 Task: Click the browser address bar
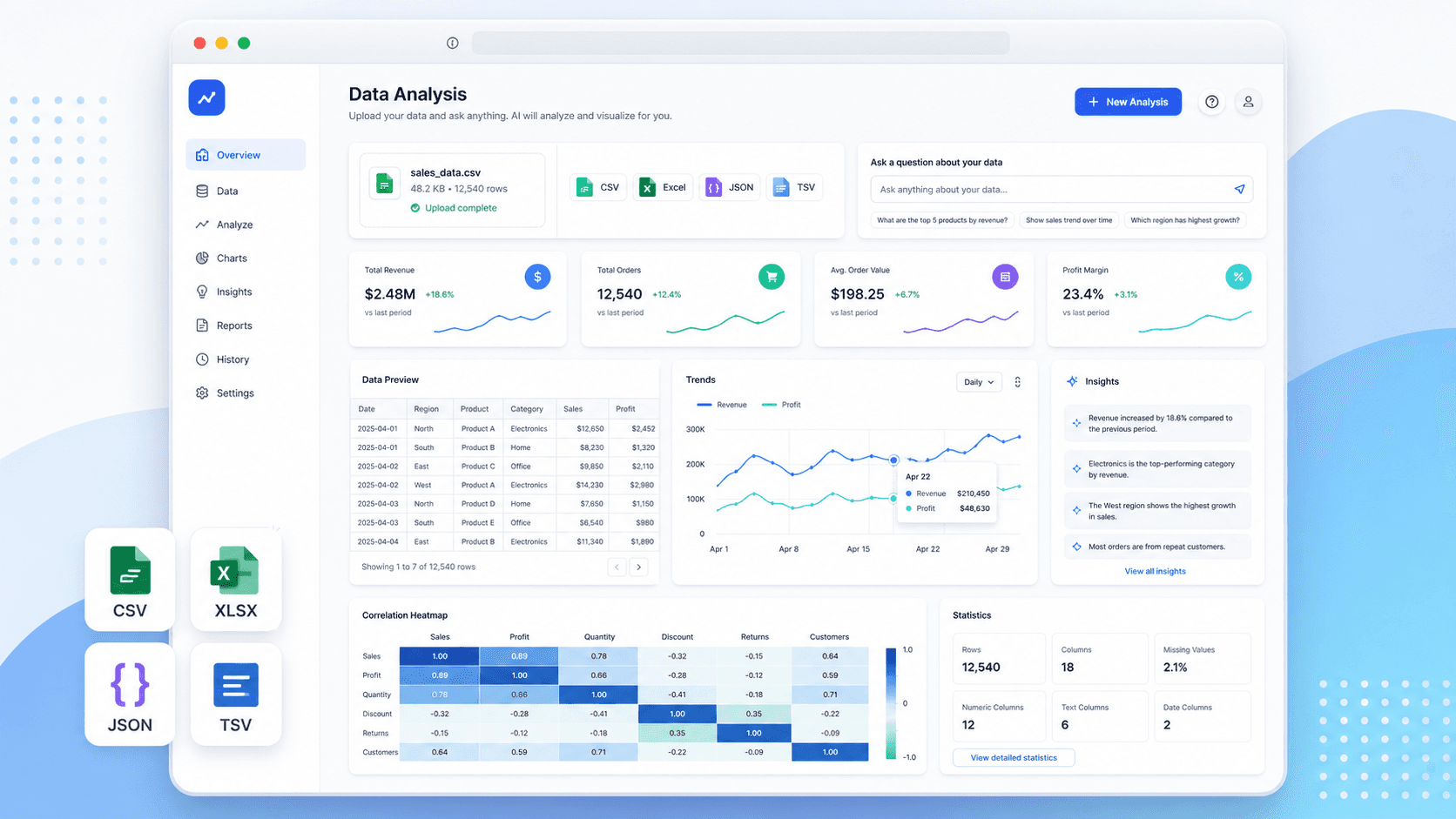(x=740, y=43)
